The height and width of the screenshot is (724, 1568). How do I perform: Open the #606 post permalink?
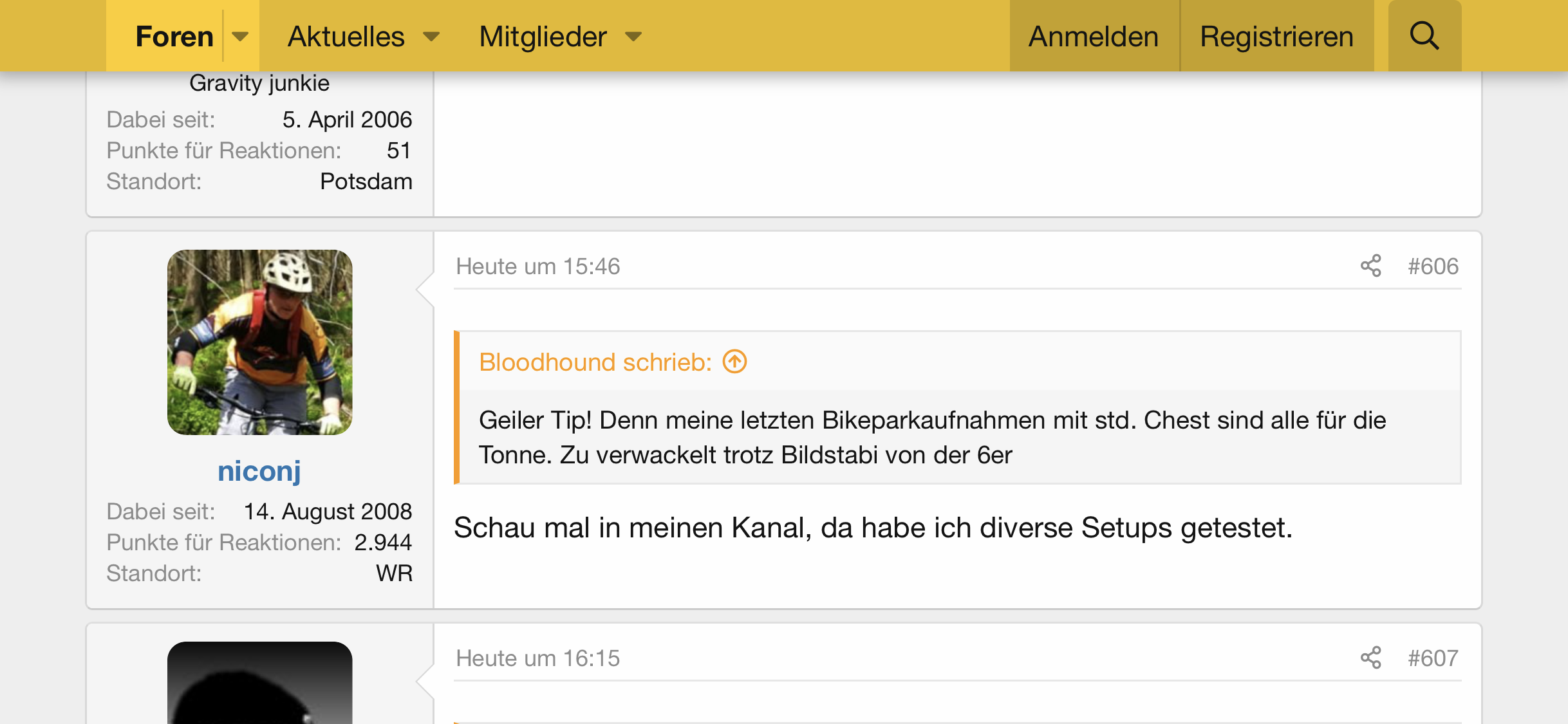1433,266
